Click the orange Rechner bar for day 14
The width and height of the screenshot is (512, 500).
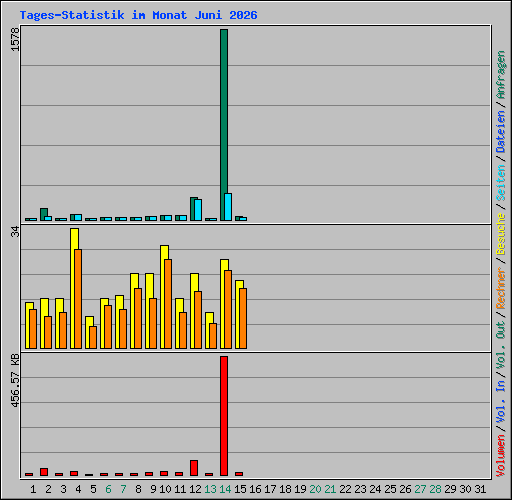(228, 309)
